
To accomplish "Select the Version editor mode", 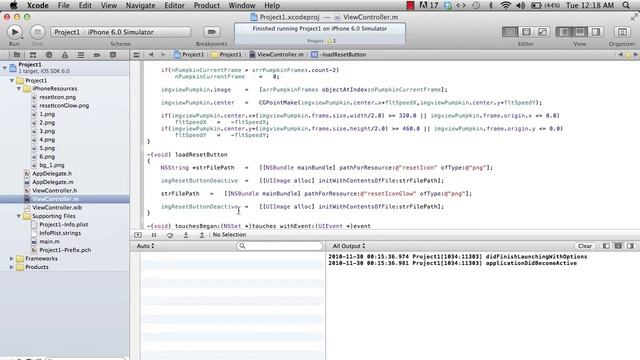I will pyautogui.click(x=542, y=32).
